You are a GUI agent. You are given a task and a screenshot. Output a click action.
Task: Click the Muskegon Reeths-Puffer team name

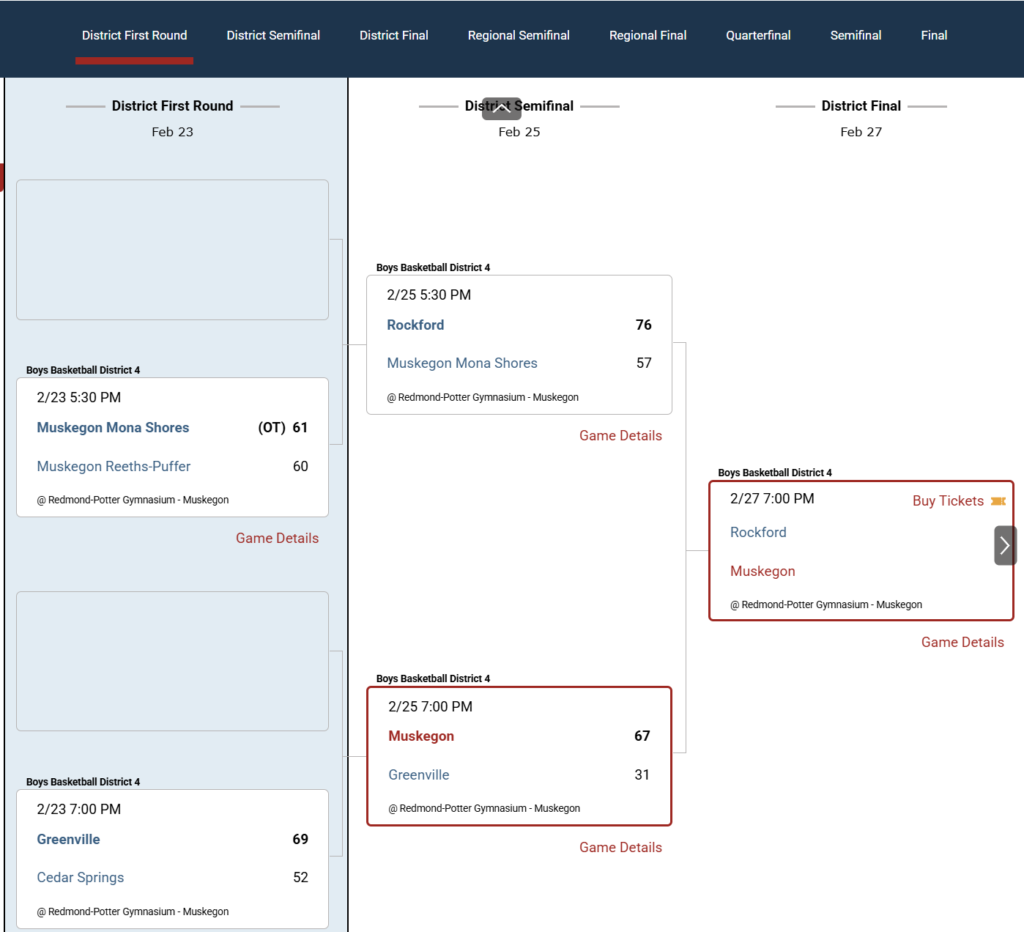113,466
